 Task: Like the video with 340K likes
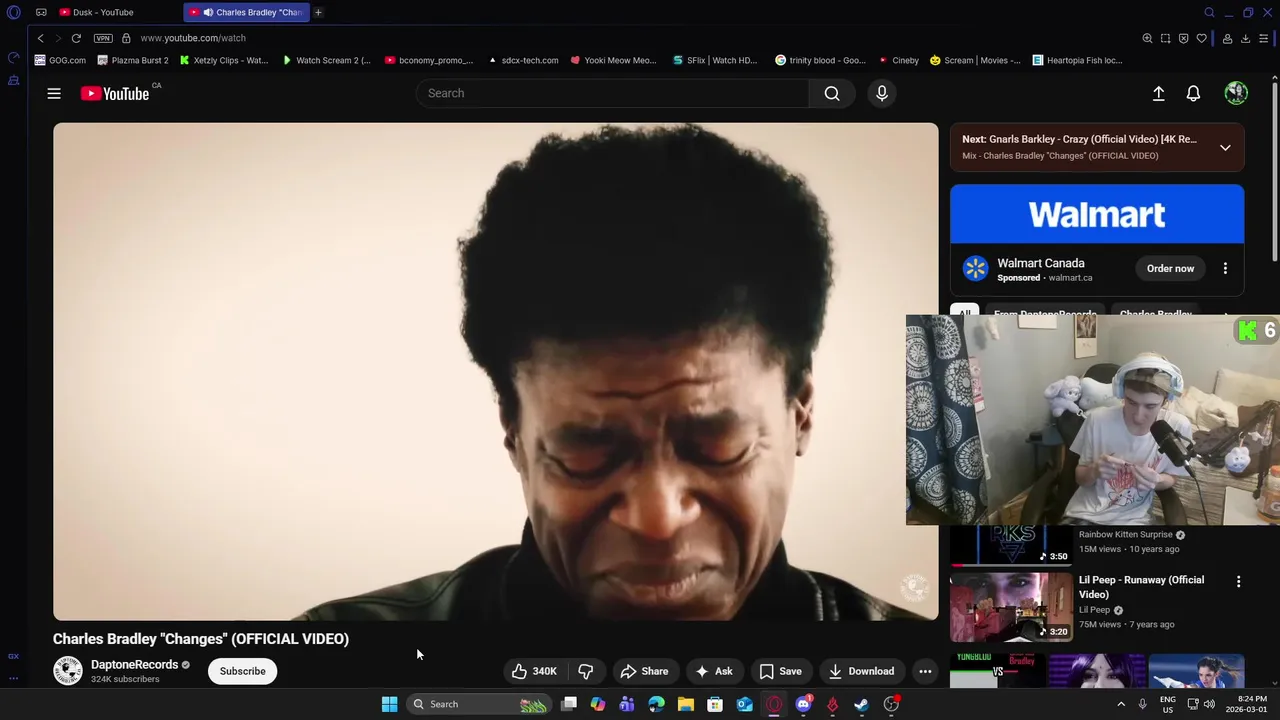(x=534, y=671)
